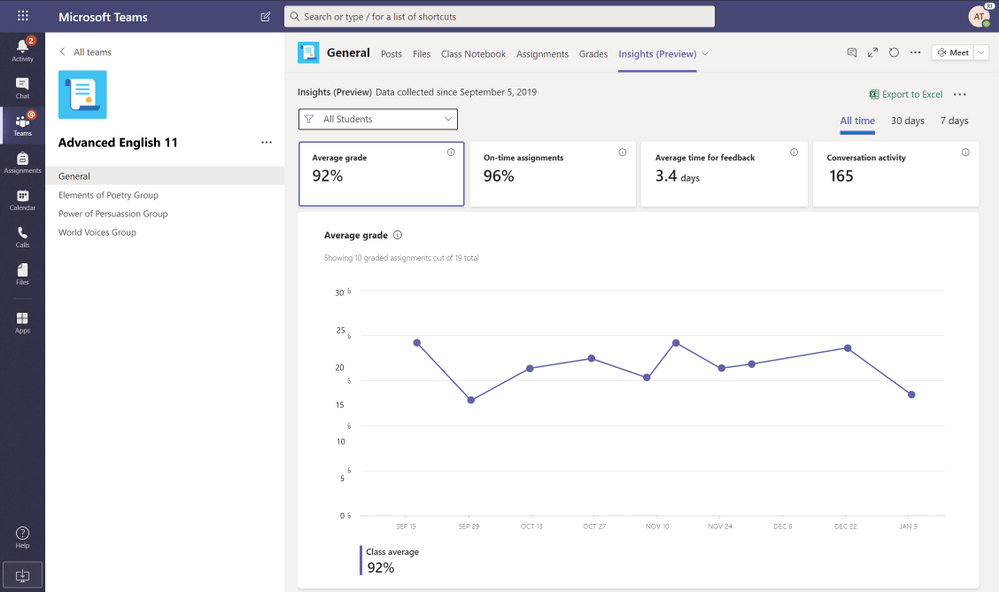Expand the tab to full screen
Image resolution: width=999 pixels, height=592 pixels.
coord(873,53)
